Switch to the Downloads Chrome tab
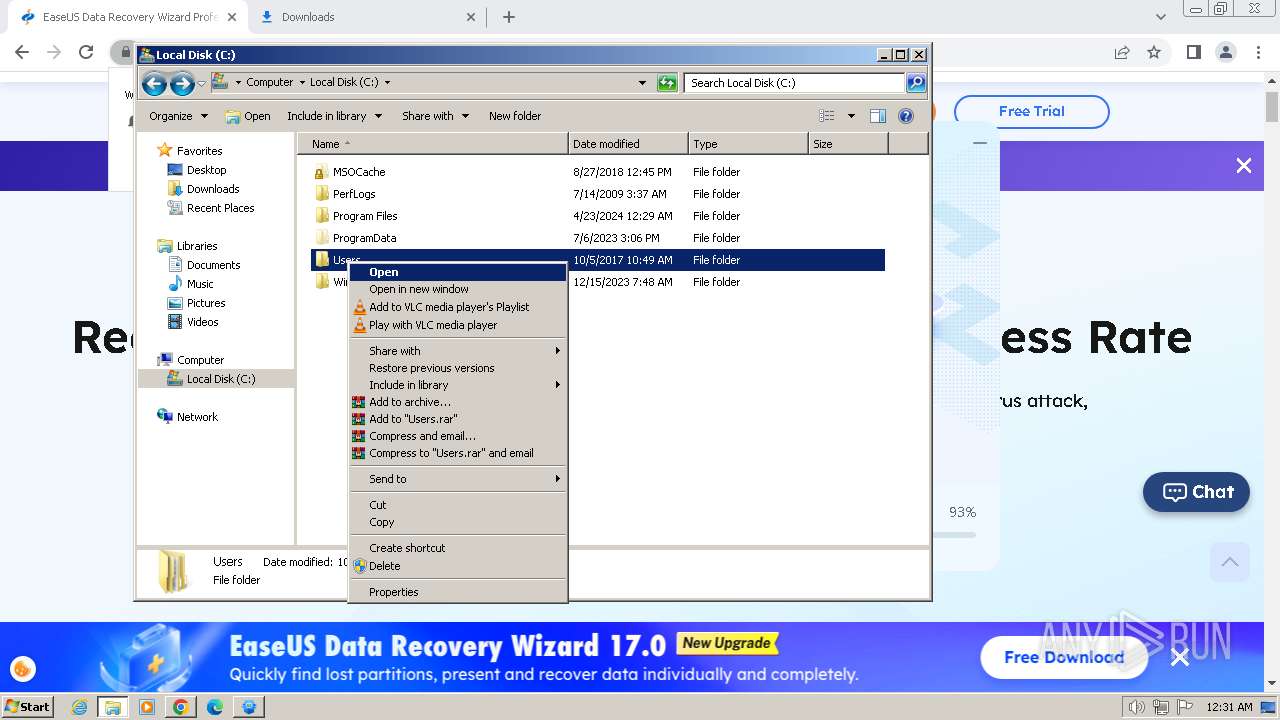 coord(365,17)
